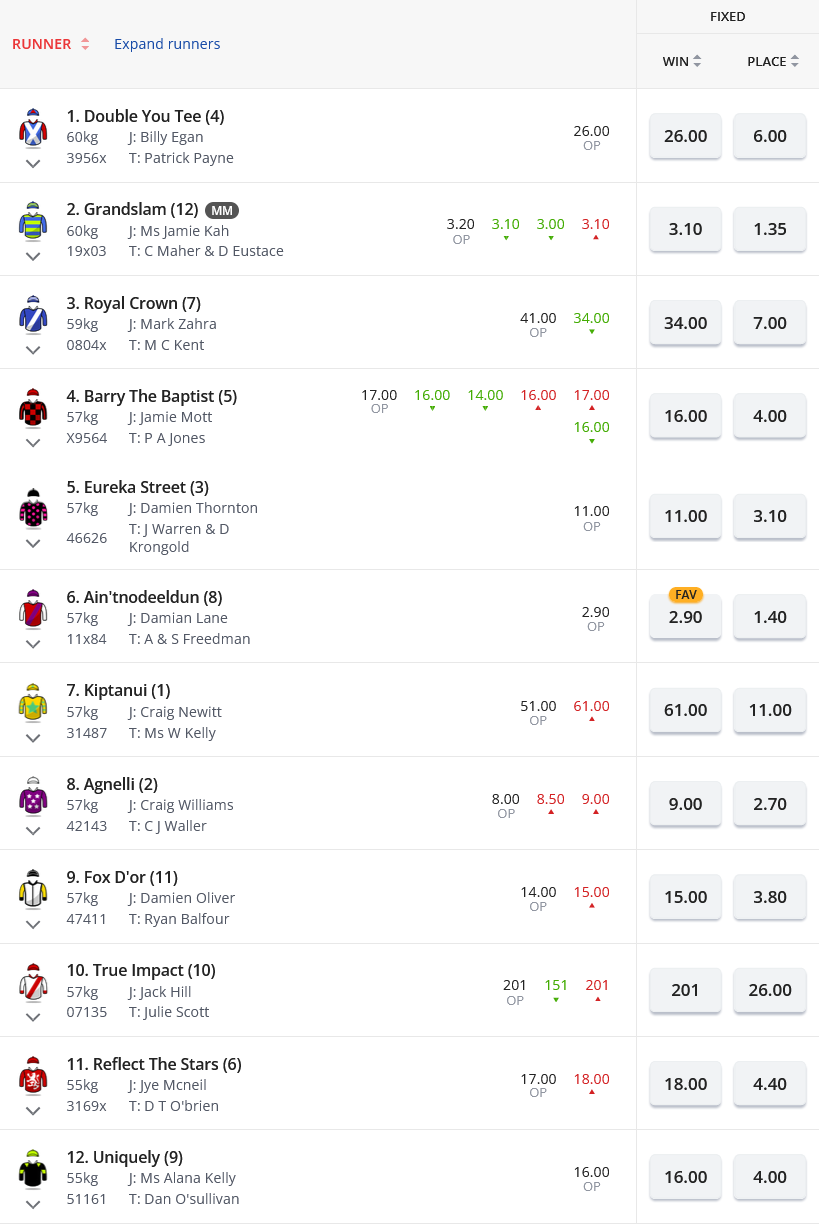Click the MM badge beside Grandslam
819x1224 pixels.
[x=222, y=210]
